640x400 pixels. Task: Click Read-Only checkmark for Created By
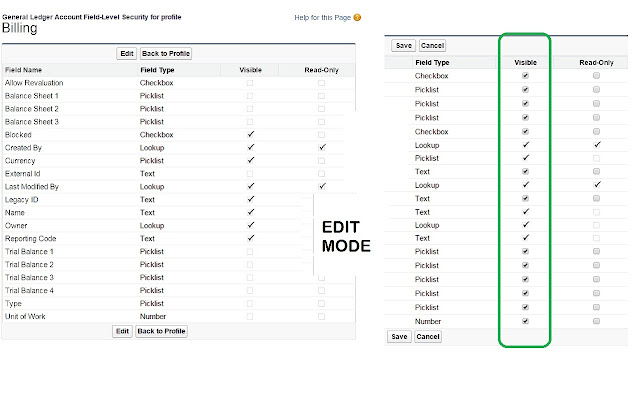(322, 147)
